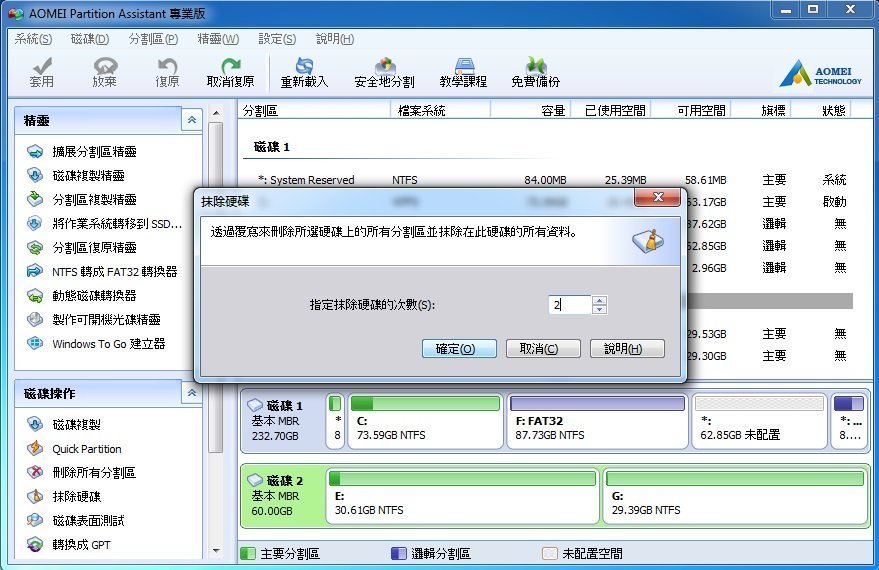Select the System Reserved partition row
Viewport: 879px width, 570px height.
552,180
